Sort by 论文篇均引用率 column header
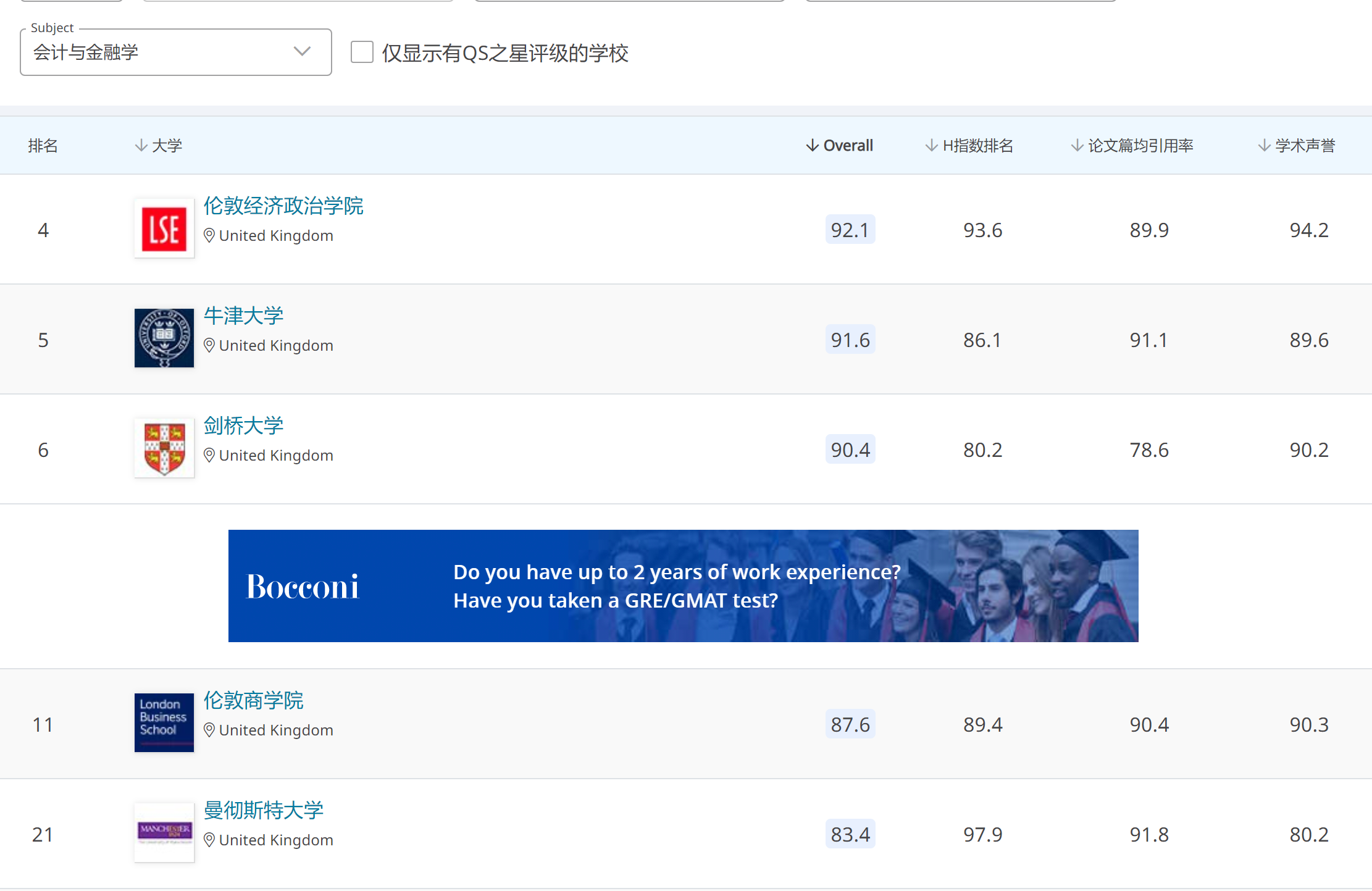This screenshot has height=891, width=1372. pyautogui.click(x=1140, y=146)
